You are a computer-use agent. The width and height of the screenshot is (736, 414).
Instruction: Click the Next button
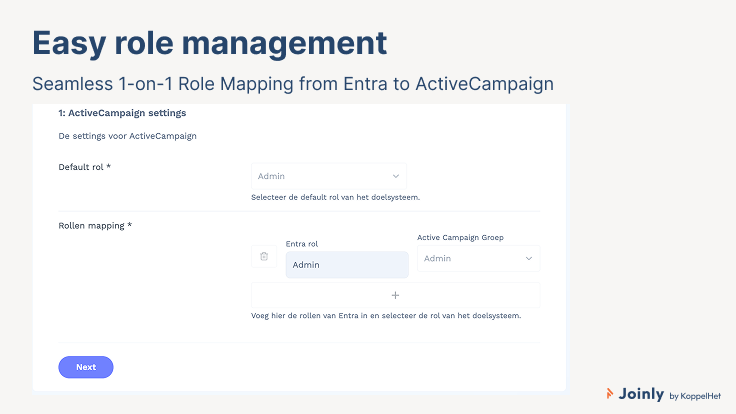coord(86,367)
